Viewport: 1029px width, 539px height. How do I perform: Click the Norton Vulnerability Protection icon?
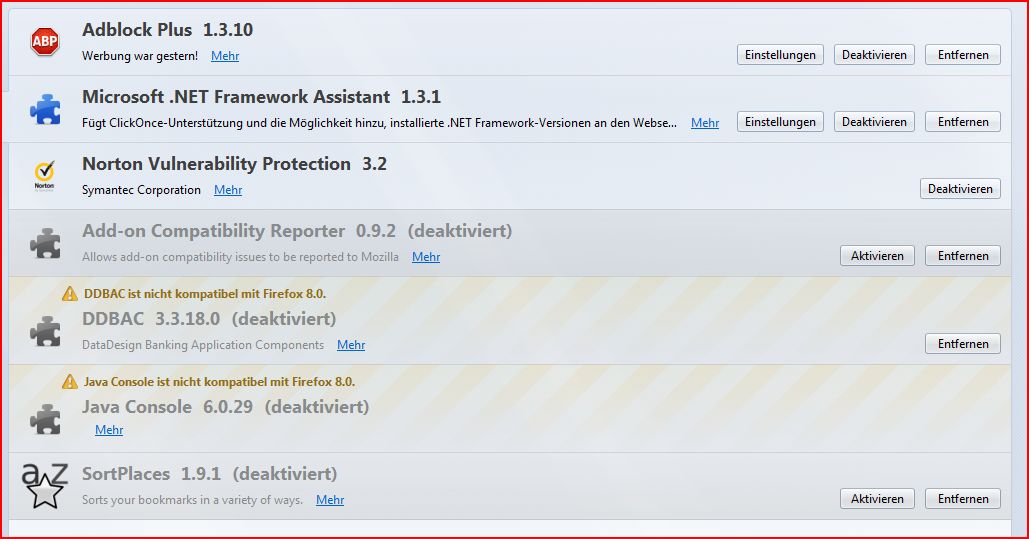pos(45,176)
